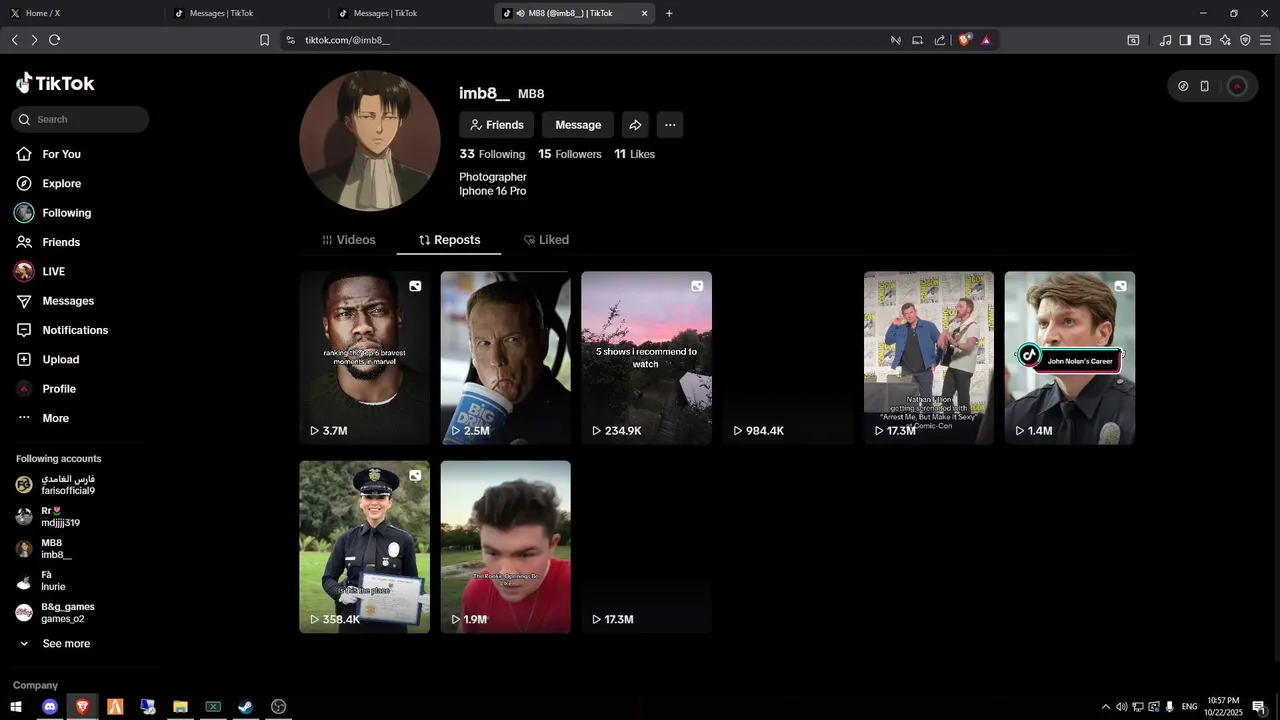The image size is (1280, 720).
Task: Open OBS Studio from taskbar
Action: [x=278, y=707]
